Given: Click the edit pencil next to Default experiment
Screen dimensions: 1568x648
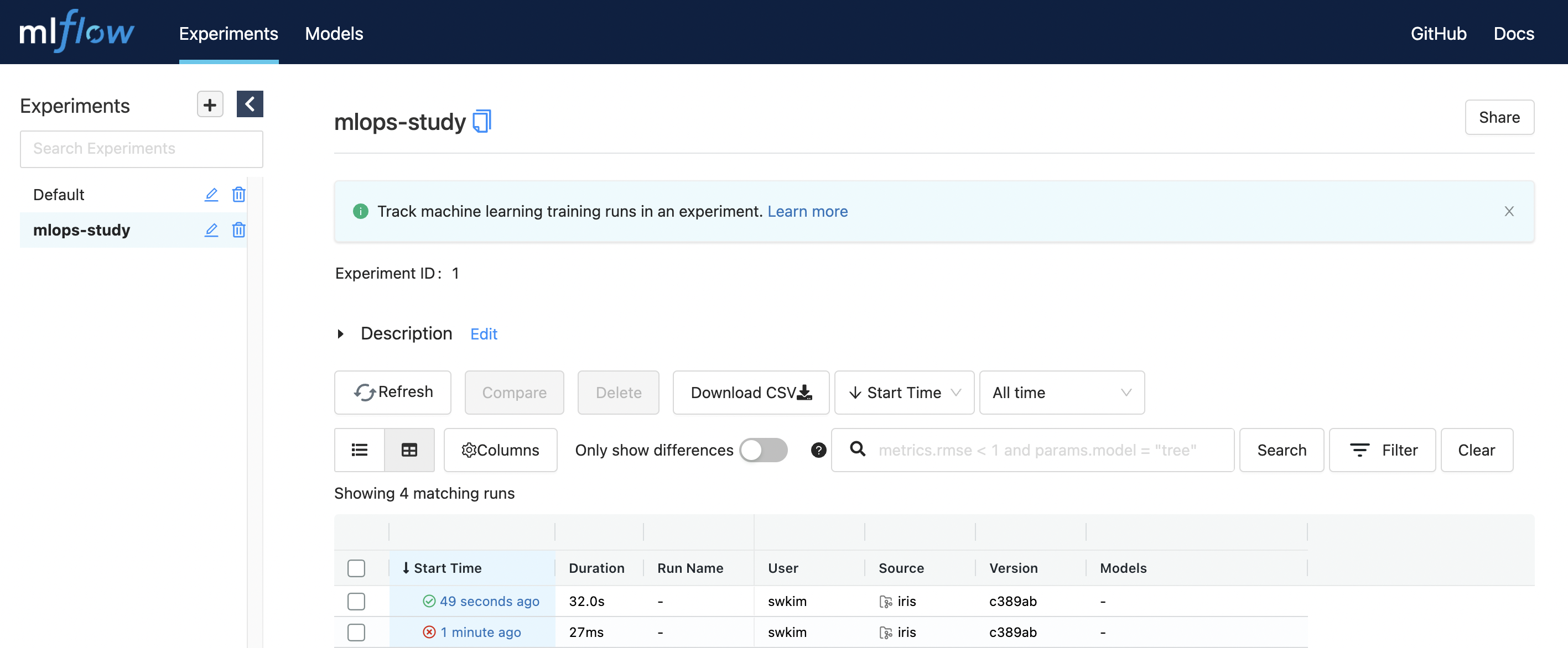Looking at the screenshot, I should (211, 195).
